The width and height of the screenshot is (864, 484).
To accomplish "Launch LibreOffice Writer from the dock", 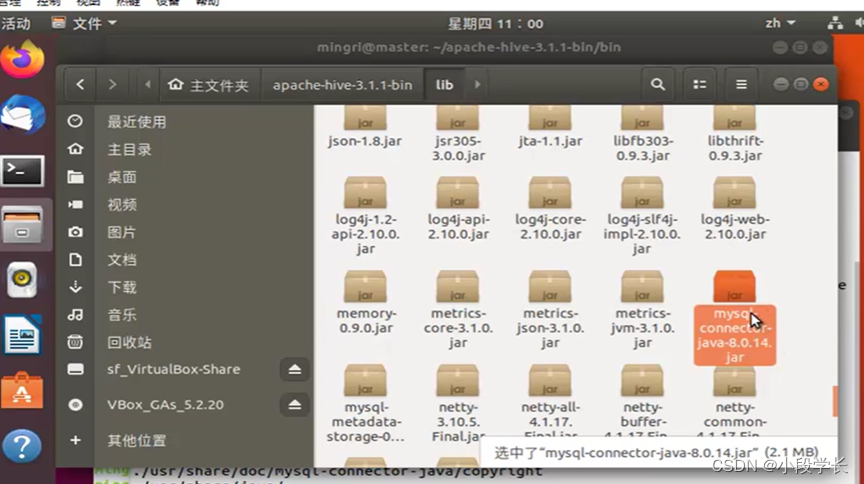I will tap(23, 335).
